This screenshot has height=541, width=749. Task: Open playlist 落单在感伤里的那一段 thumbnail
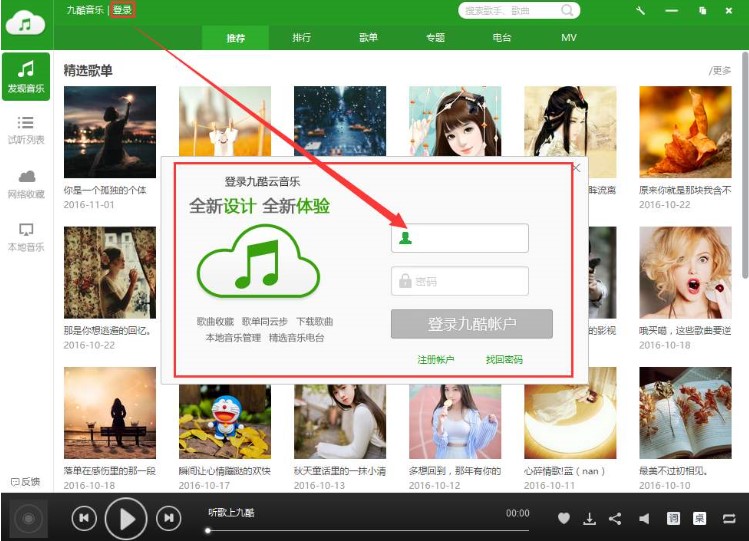pos(110,413)
